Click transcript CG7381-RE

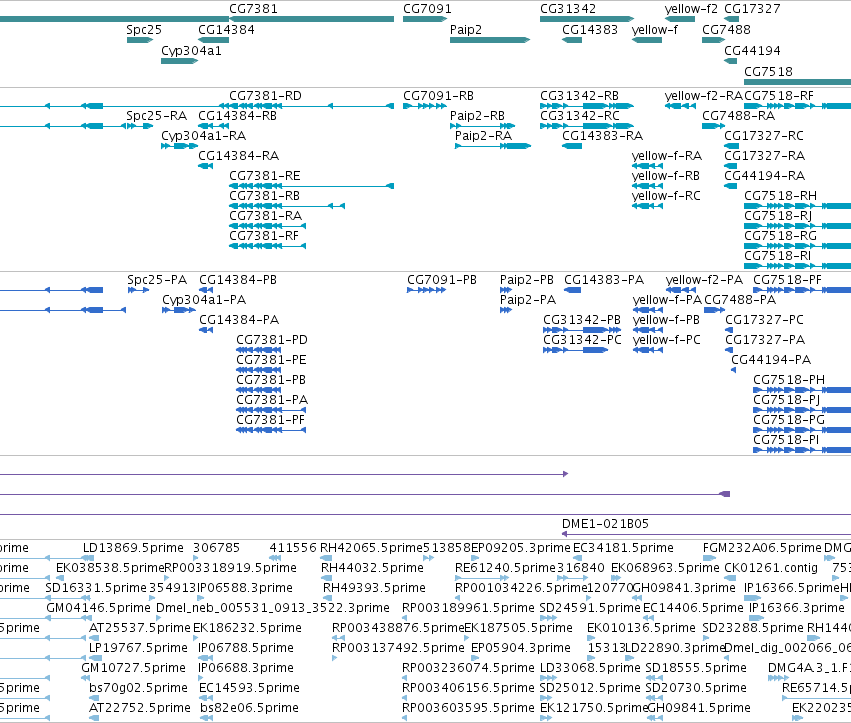pyautogui.click(x=312, y=186)
